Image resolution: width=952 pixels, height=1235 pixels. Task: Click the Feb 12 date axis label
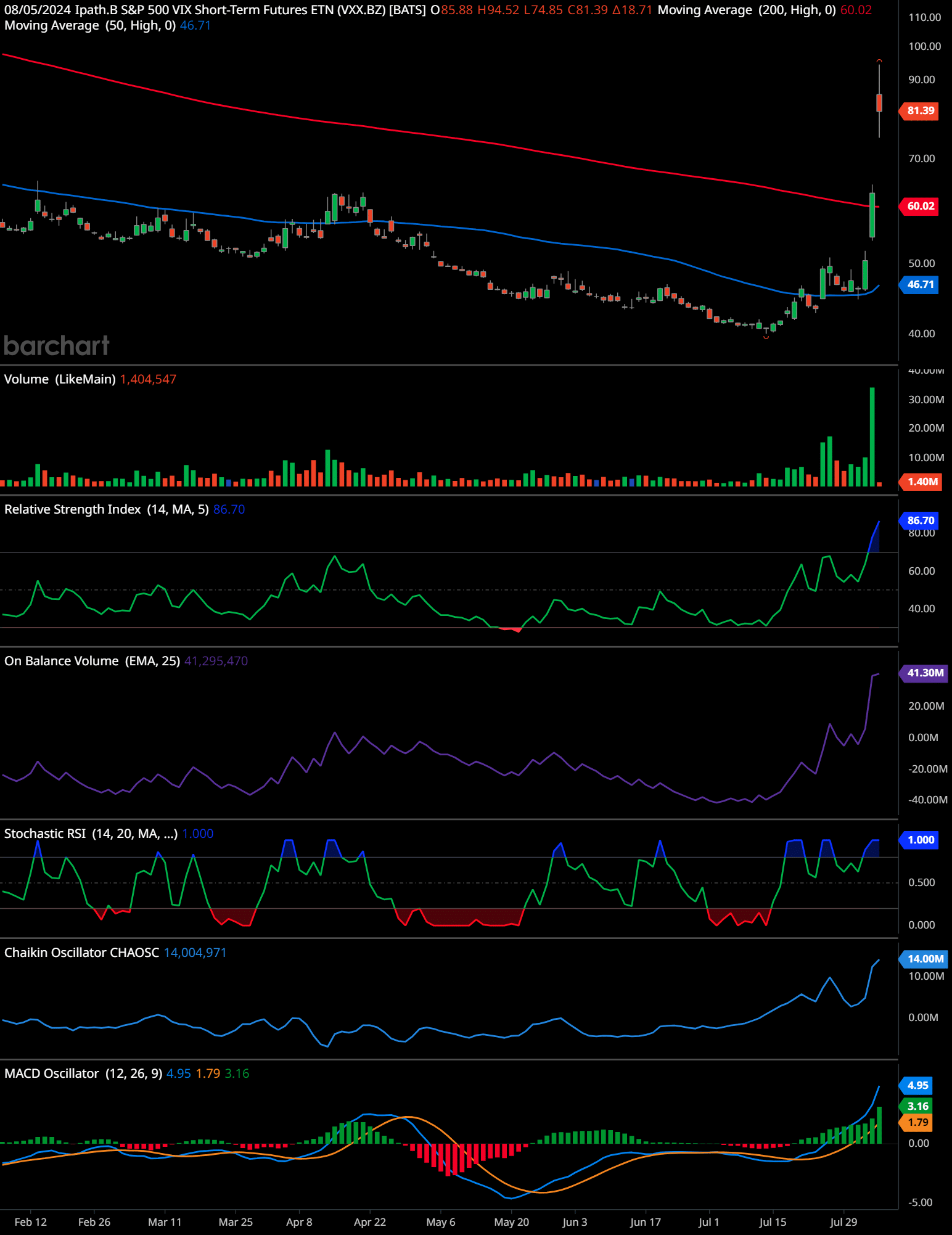(31, 1222)
